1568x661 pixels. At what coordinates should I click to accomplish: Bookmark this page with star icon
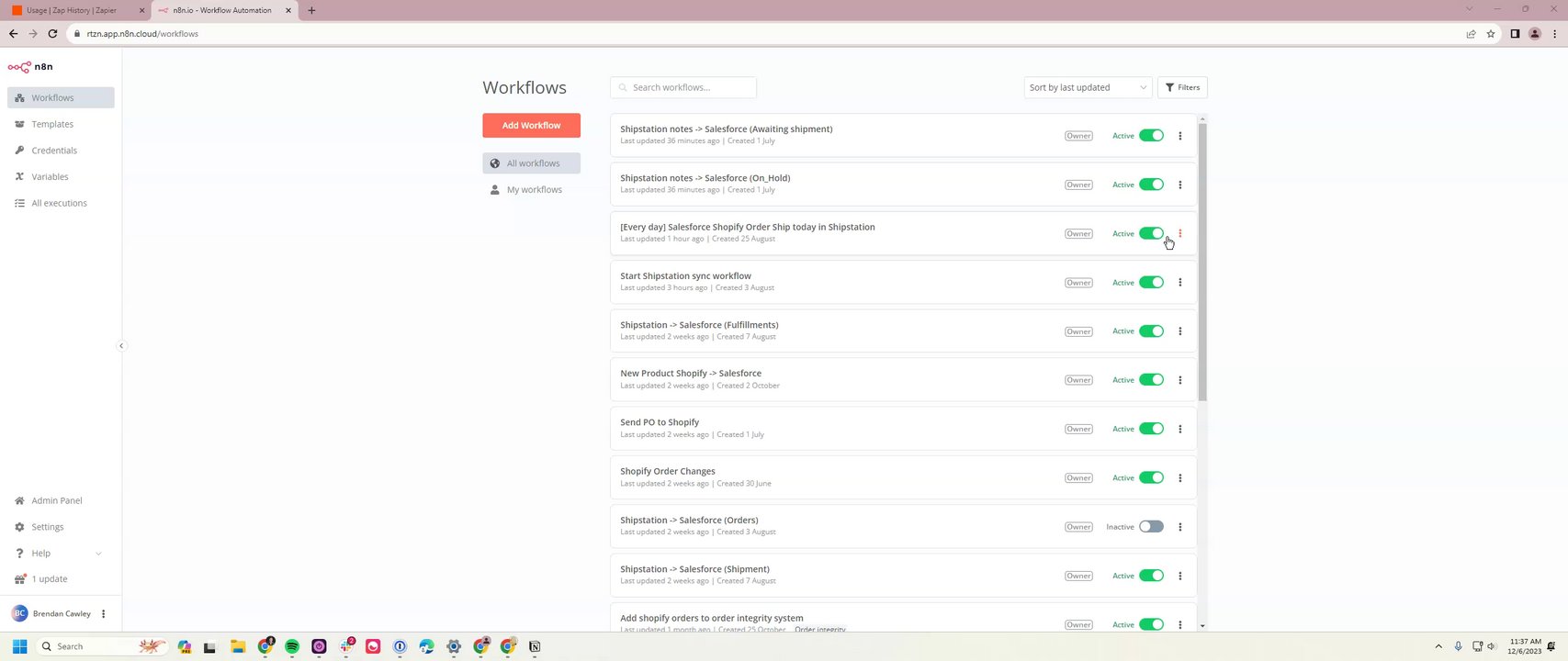[1490, 34]
